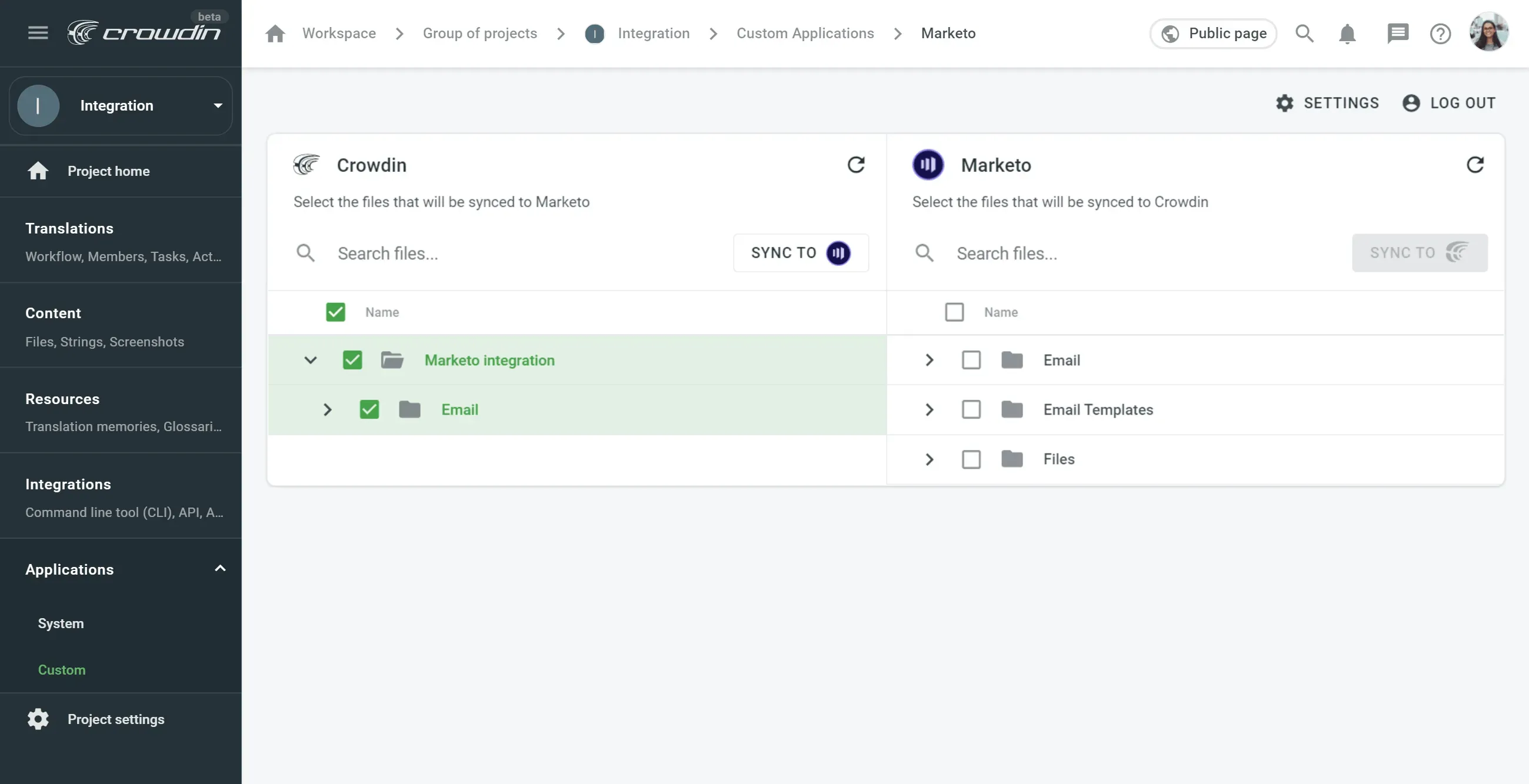
Task: Open the hamburger navigation menu
Action: point(38,32)
